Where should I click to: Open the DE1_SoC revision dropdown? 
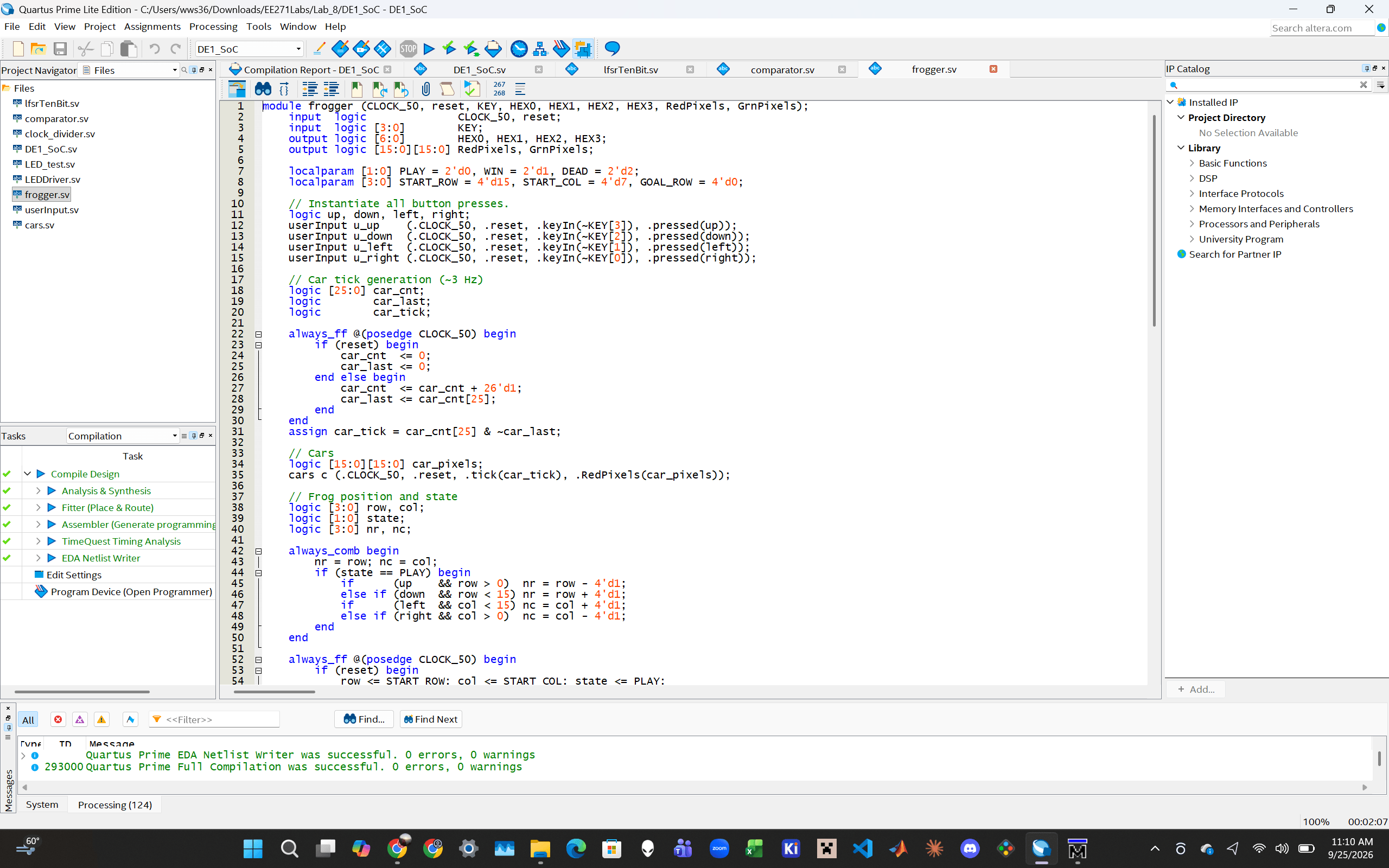pyautogui.click(x=249, y=49)
